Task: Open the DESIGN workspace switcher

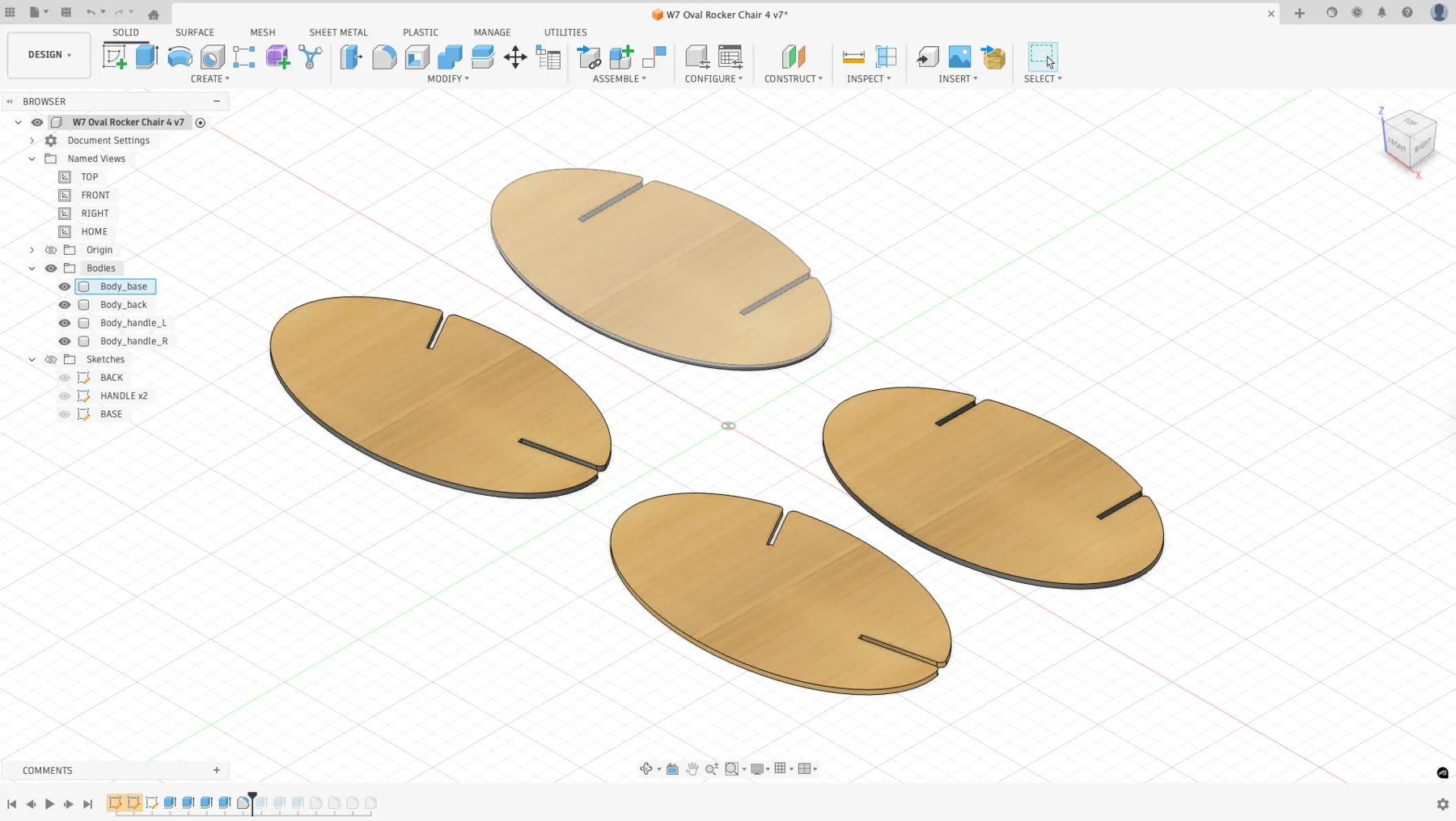Action: (x=48, y=54)
